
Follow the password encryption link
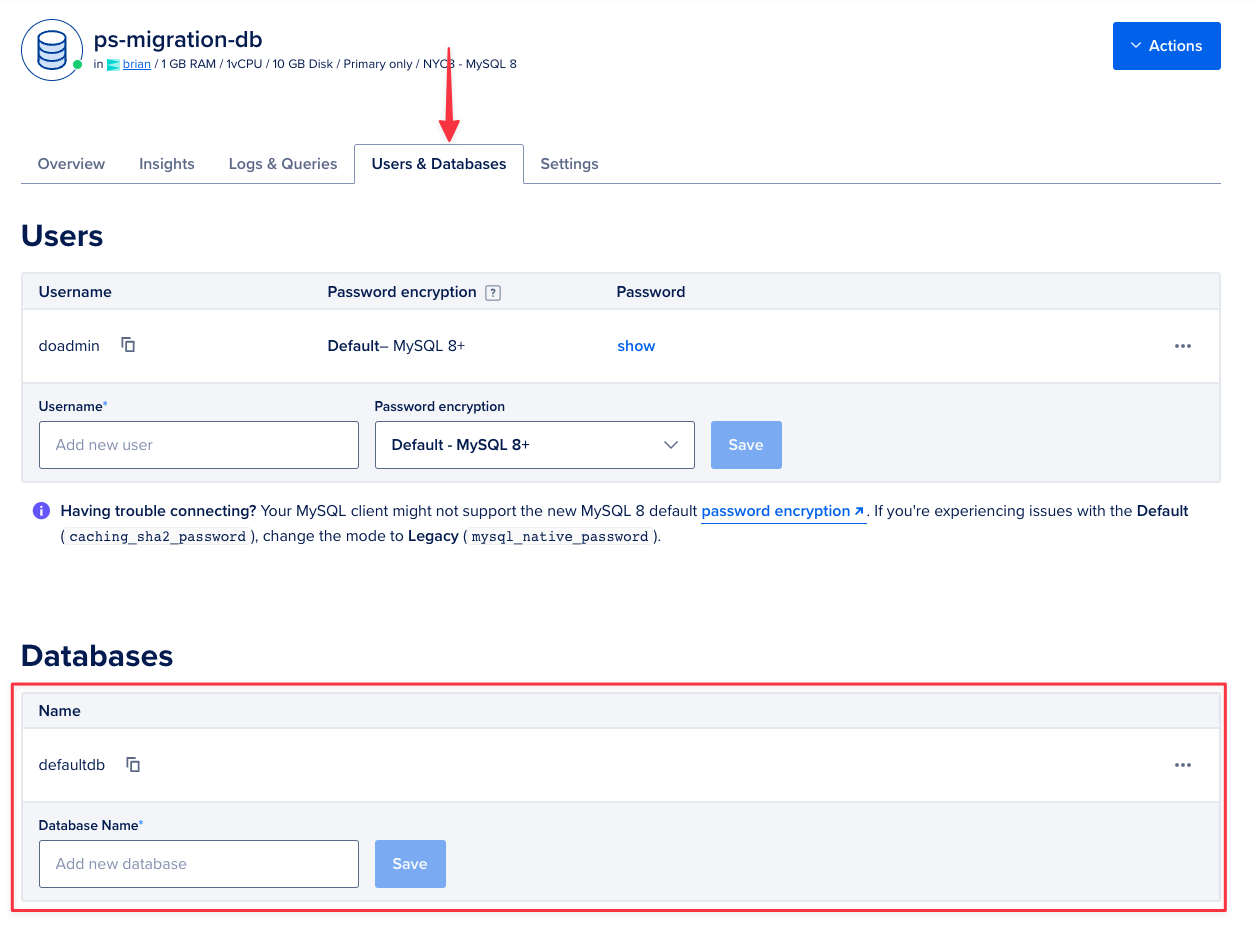(x=783, y=511)
